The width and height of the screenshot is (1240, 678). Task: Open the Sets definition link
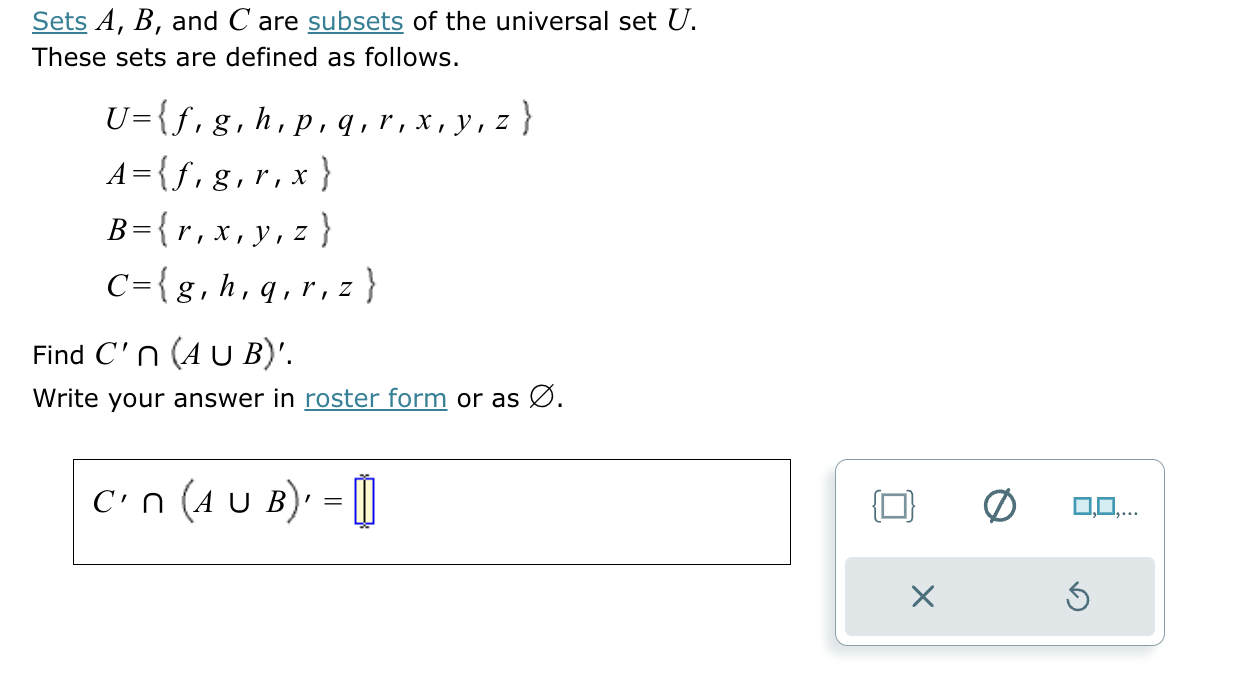(x=57, y=21)
